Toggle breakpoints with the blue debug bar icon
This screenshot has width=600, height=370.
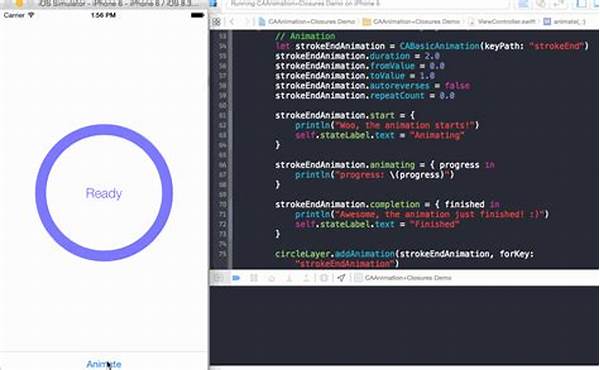pyautogui.click(x=236, y=278)
